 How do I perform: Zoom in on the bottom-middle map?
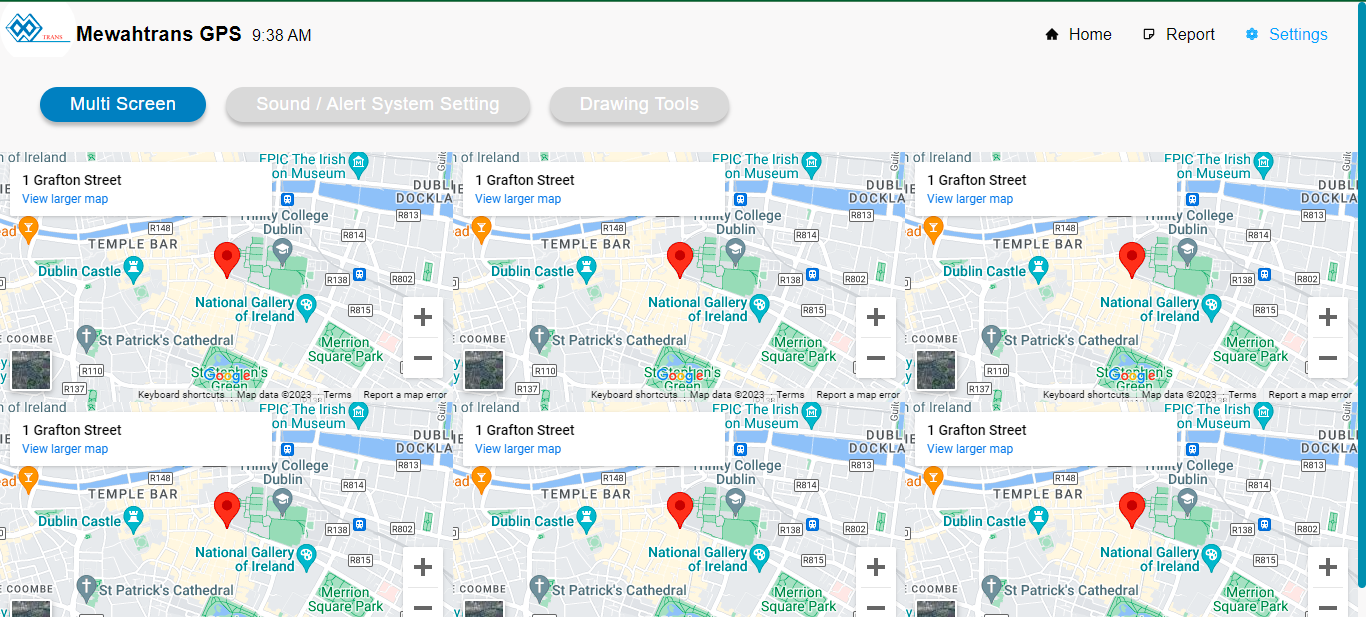[876, 568]
